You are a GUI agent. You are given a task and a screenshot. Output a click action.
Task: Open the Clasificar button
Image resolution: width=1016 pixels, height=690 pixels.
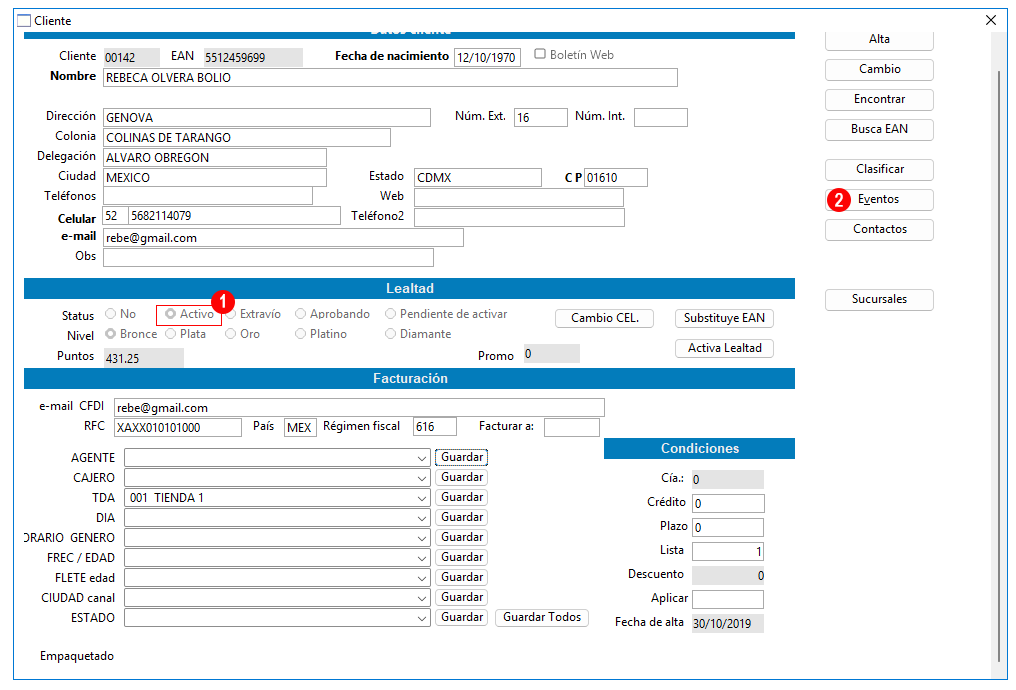click(879, 169)
